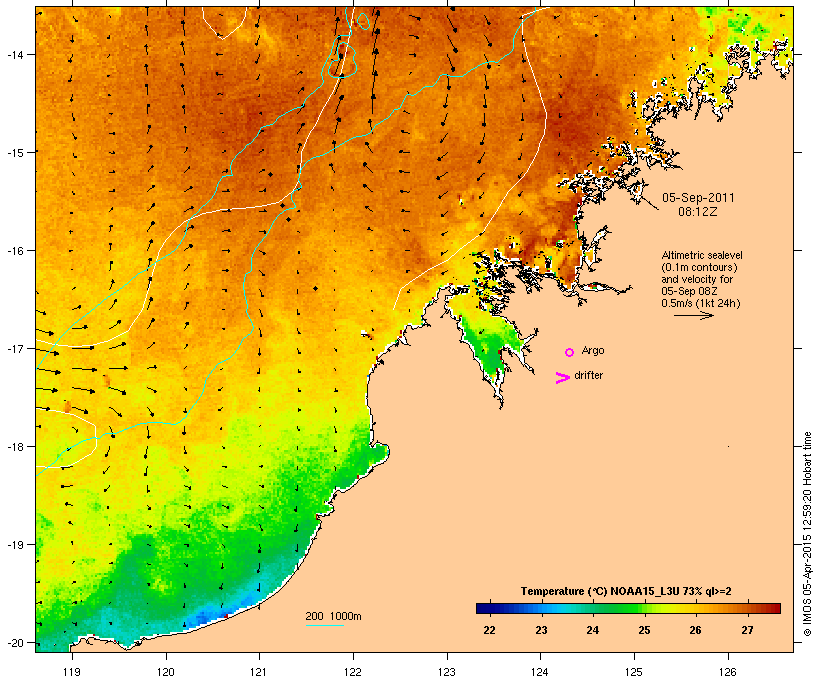Click the latitude axis label -14
The height and width of the screenshot is (680, 820).
tap(15, 54)
